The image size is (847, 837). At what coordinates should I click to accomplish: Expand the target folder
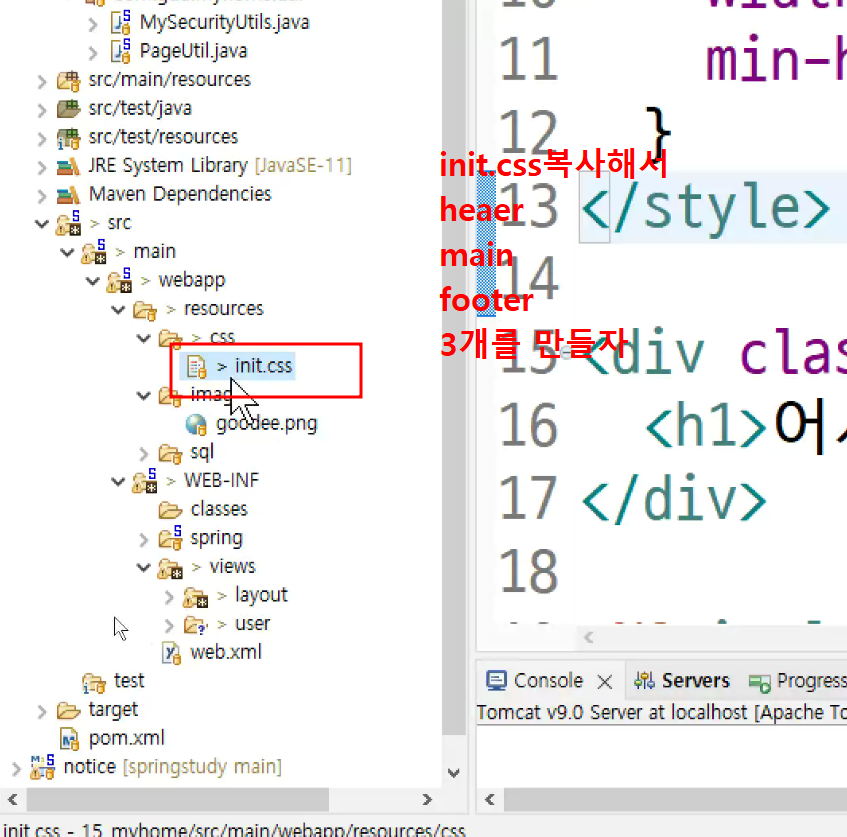(42, 712)
